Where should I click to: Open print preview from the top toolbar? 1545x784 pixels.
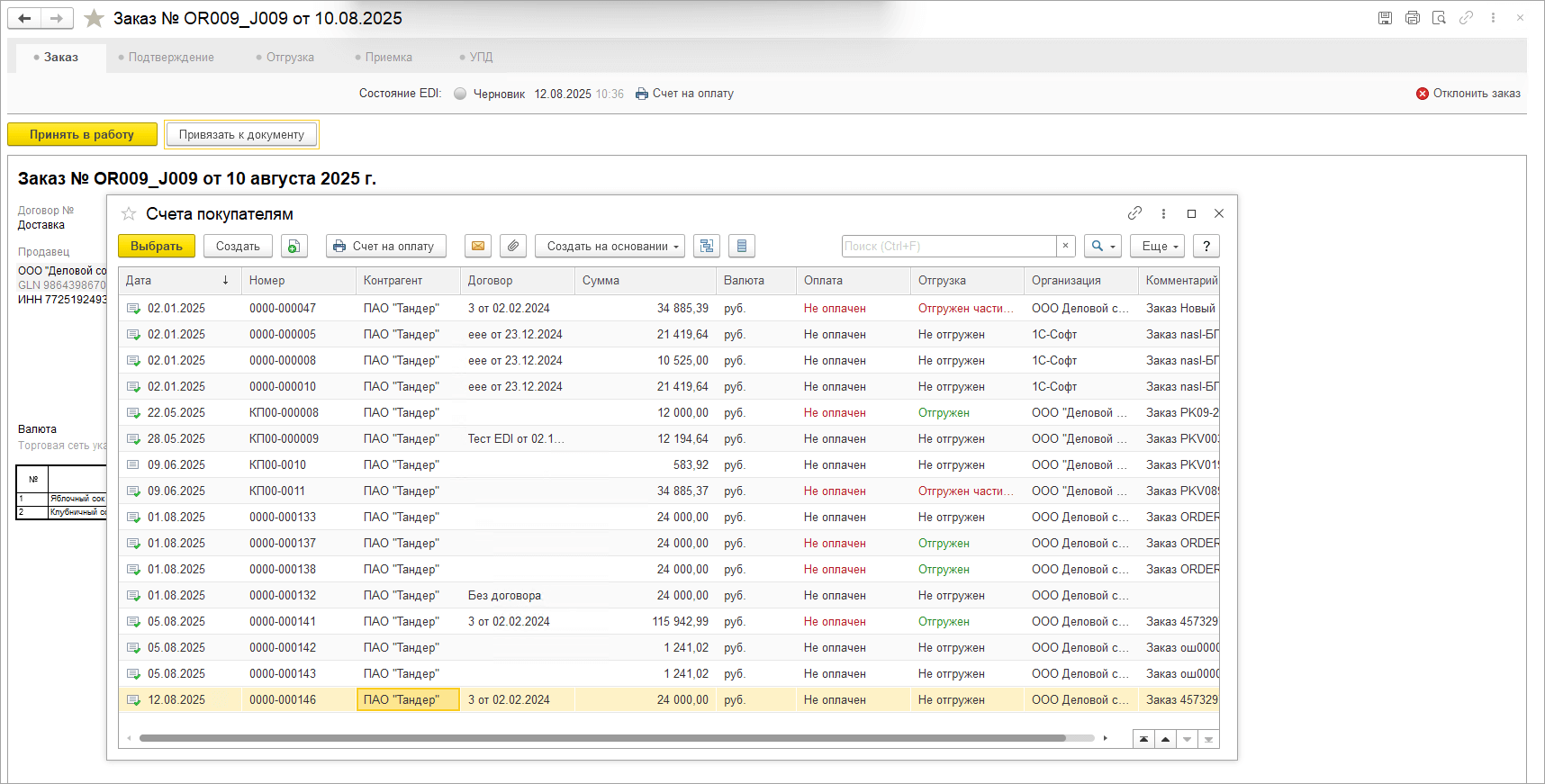click(x=1439, y=18)
